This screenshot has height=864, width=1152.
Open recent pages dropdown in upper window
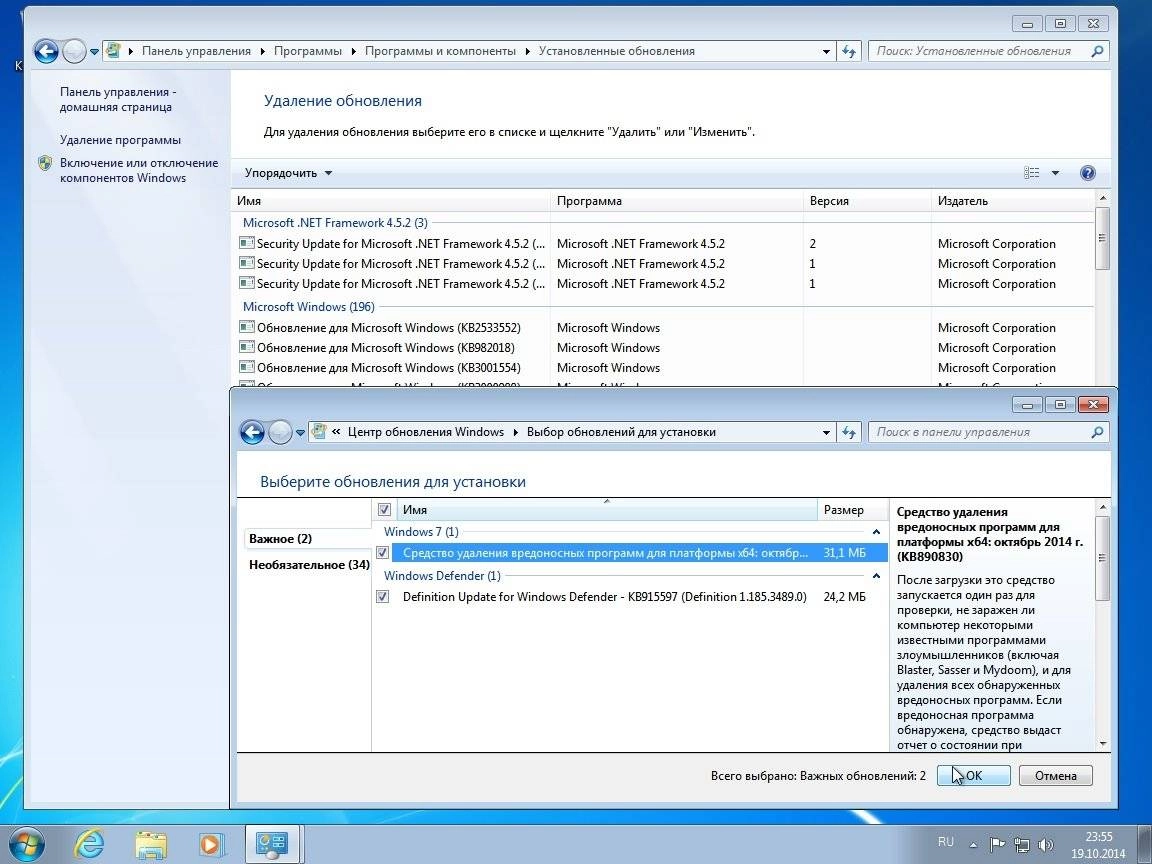pos(95,52)
